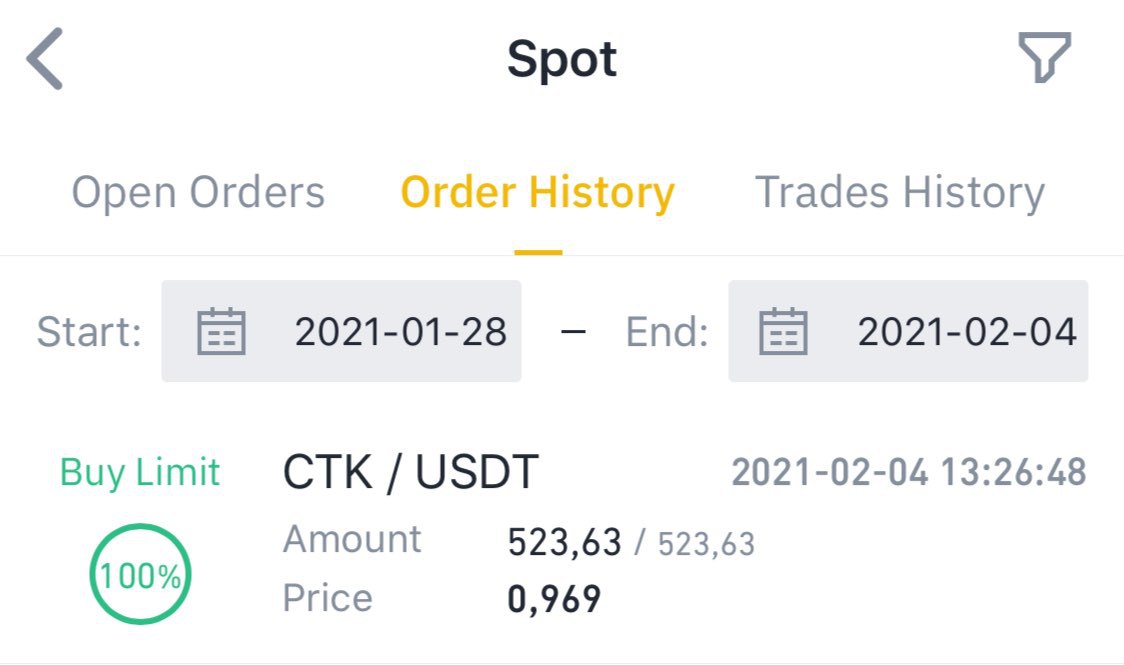Click the End date calendar icon
This screenshot has width=1124, height=665.
tap(783, 332)
